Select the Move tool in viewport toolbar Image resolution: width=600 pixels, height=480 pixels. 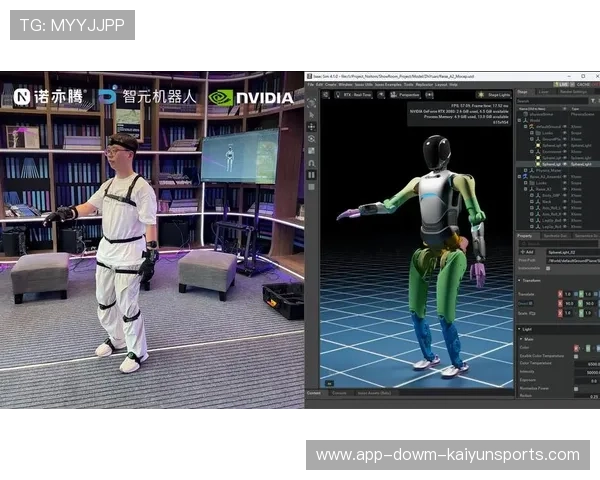pos(311,127)
